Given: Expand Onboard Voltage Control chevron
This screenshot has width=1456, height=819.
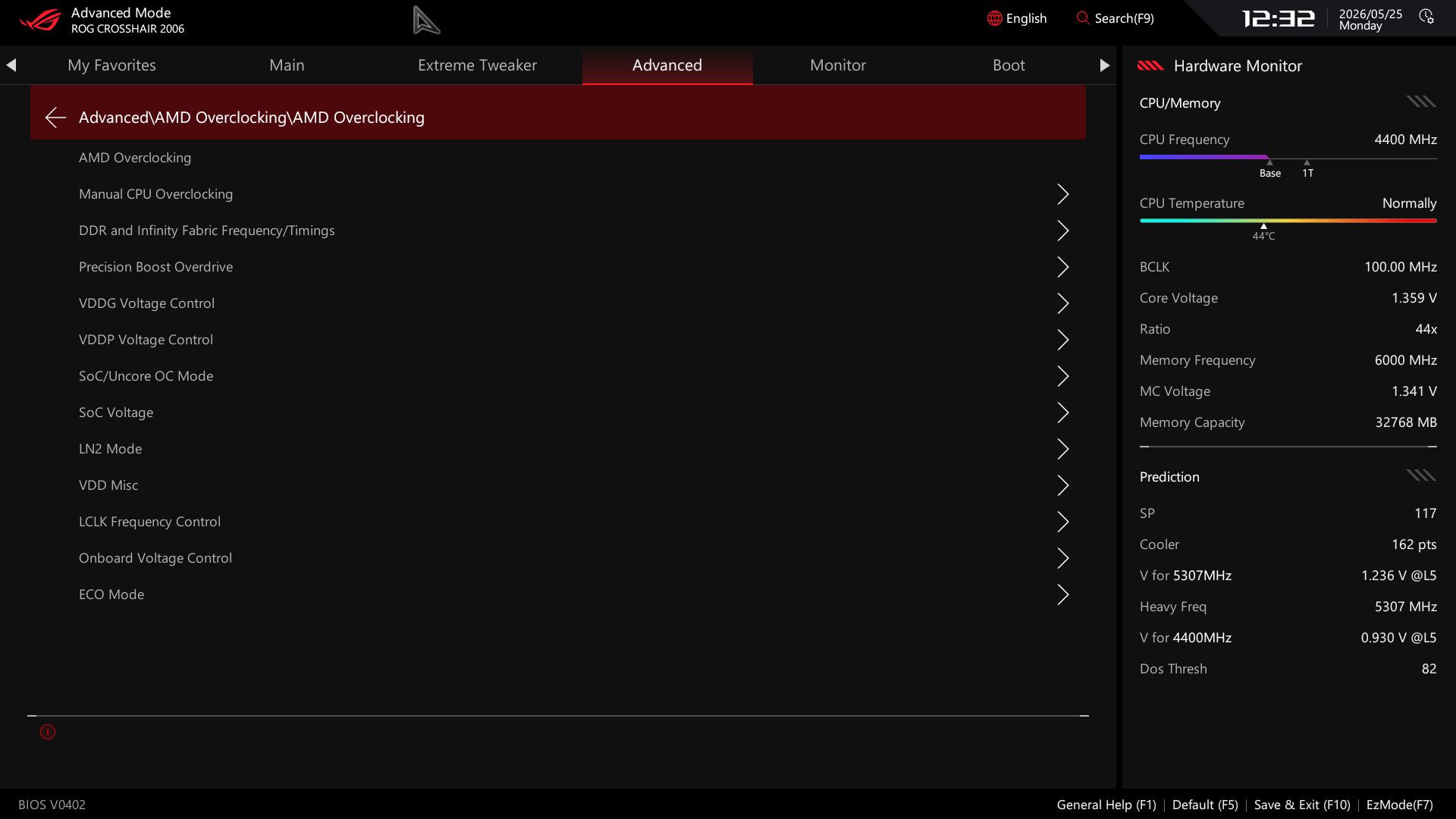Looking at the screenshot, I should 1063,558.
